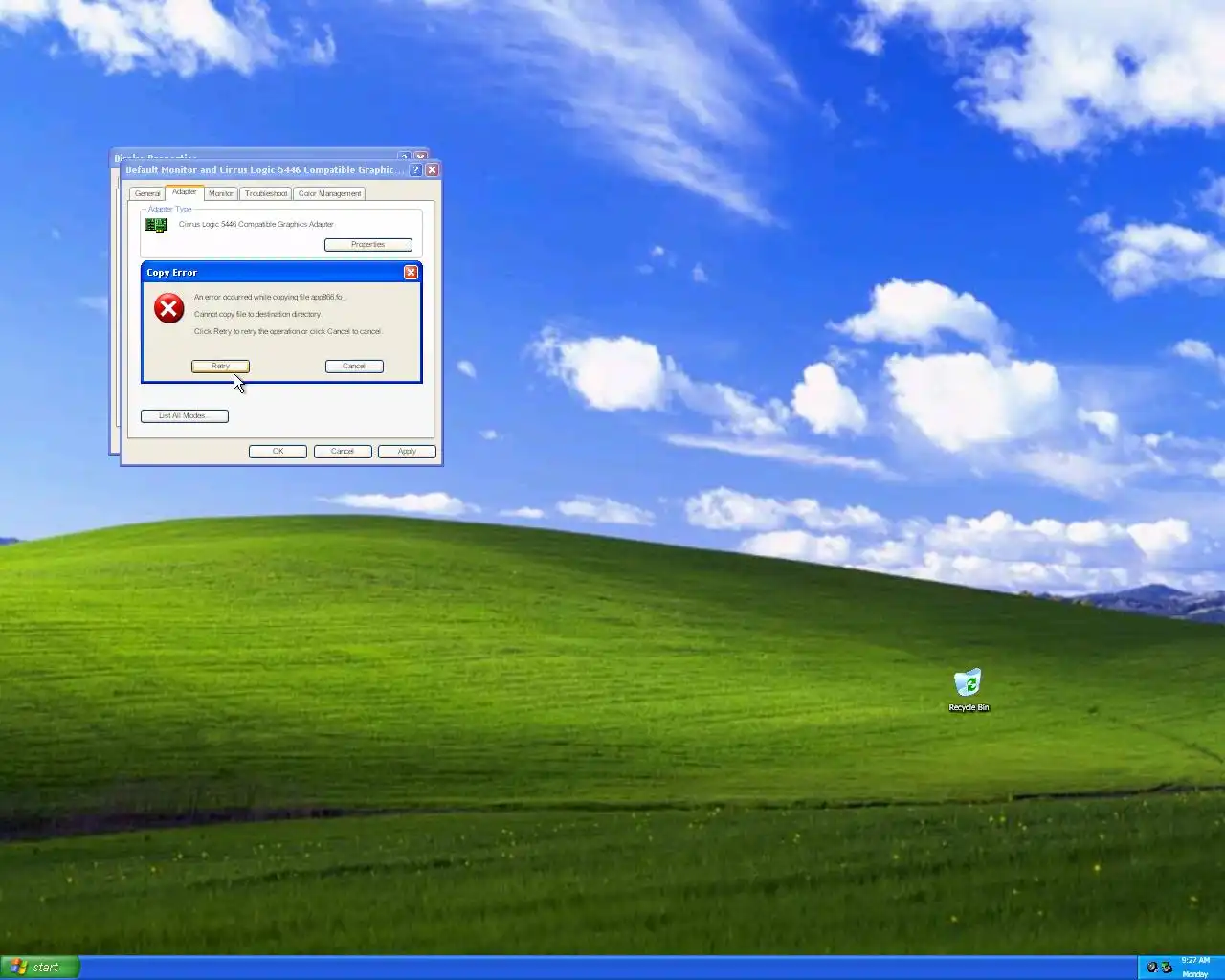Screen dimensions: 1225x980
Task: Click the text 'Cirrus Logic 5446 Compatible Graphics Adapter'
Action: point(256,225)
